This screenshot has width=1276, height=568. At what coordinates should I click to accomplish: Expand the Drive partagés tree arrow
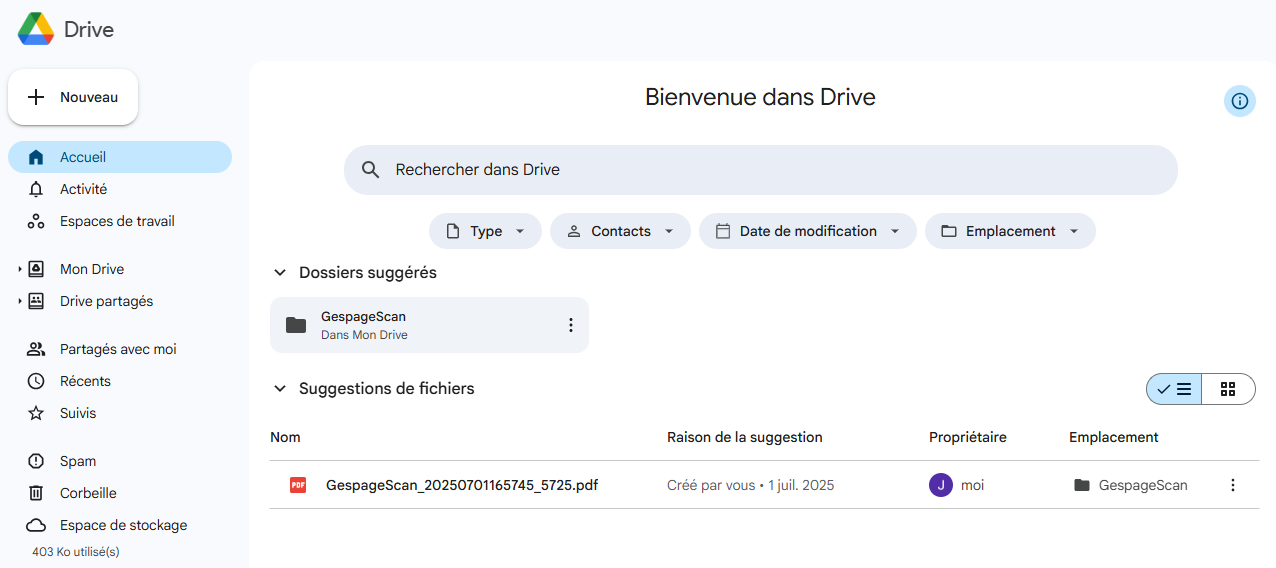pyautogui.click(x=19, y=301)
